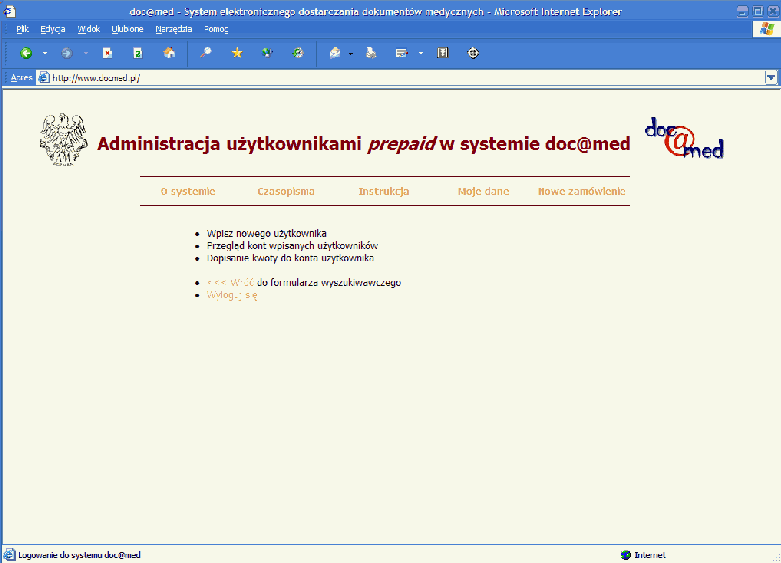Expand the address bar dropdown arrow
781x563 pixels.
[x=771, y=77]
